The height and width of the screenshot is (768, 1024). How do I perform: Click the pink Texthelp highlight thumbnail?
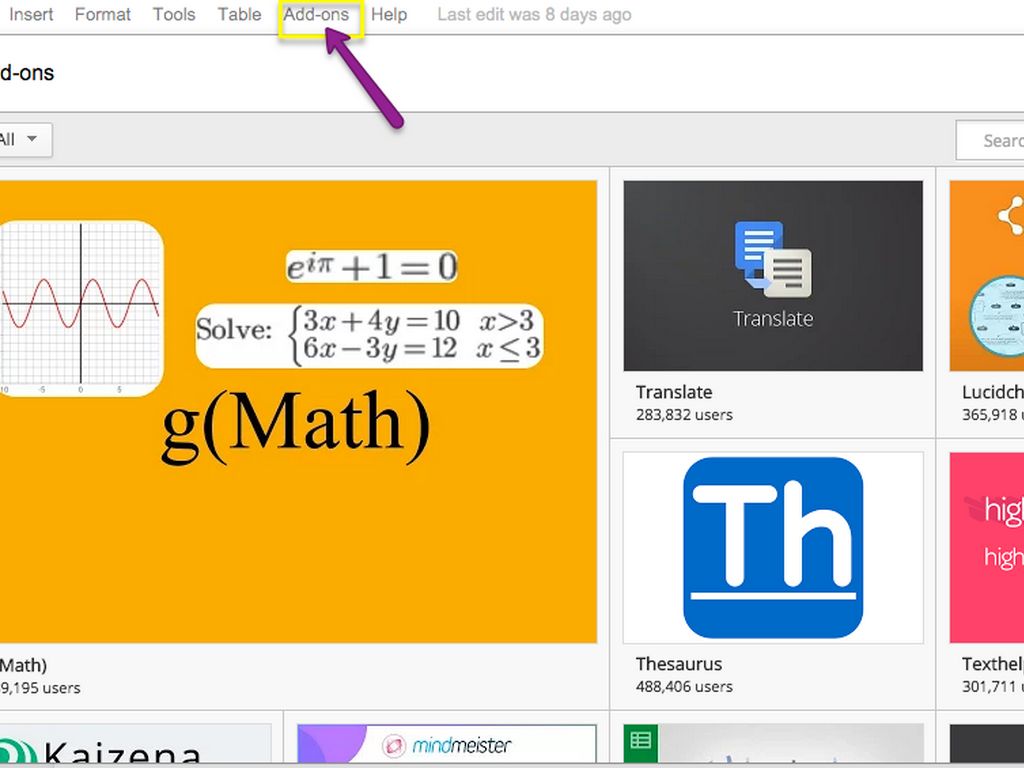pos(986,546)
